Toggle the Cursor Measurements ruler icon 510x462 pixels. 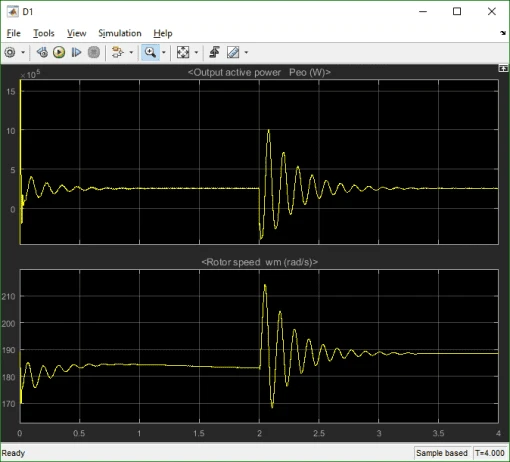[233, 52]
